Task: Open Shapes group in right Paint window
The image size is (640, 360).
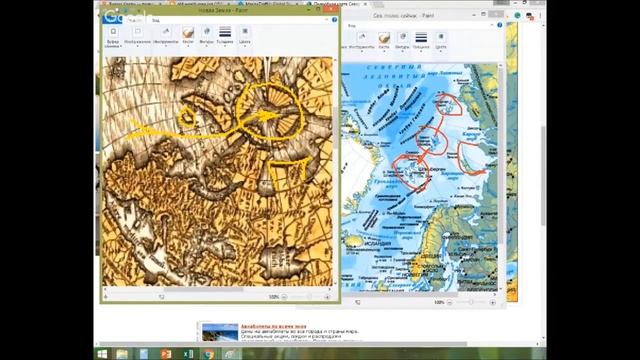Action: (x=402, y=42)
